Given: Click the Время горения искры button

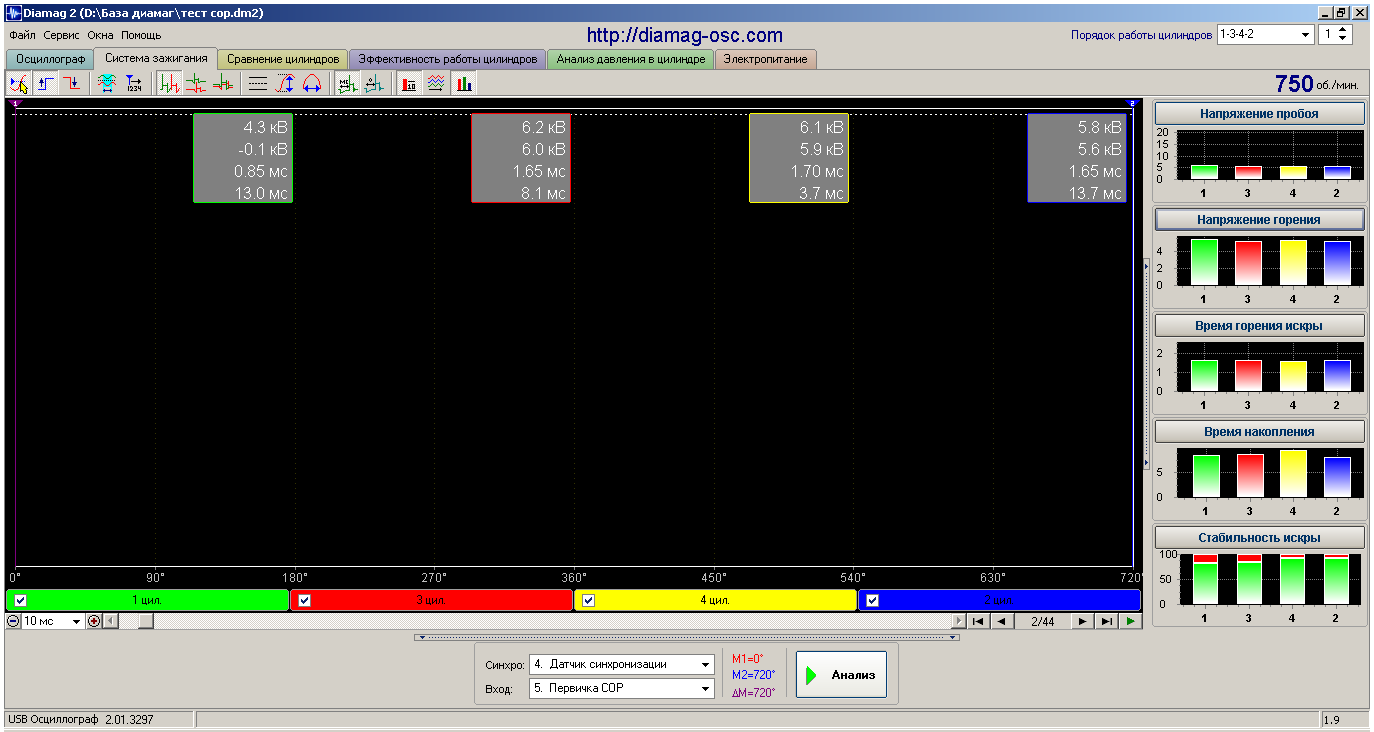Looking at the screenshot, I should (x=1260, y=326).
